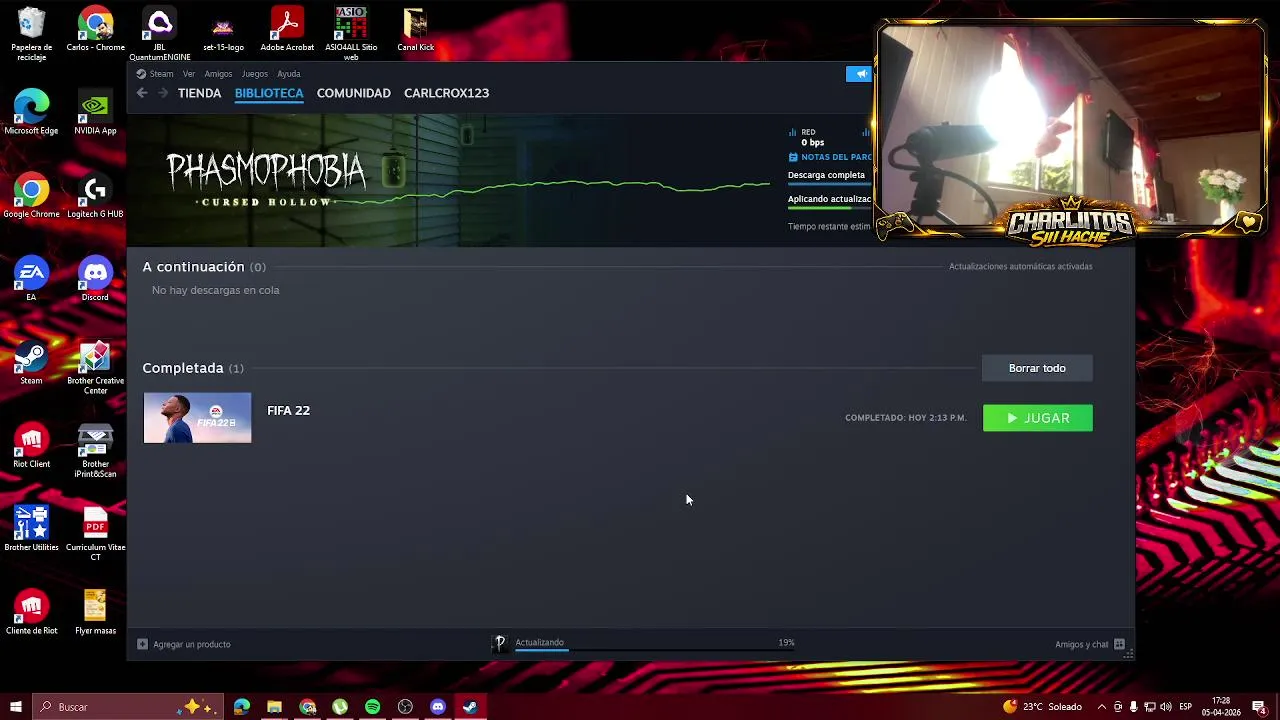Screen dimensions: 1280x720
Task: Click the plus icon beside Agregar un producto
Action: click(x=142, y=644)
